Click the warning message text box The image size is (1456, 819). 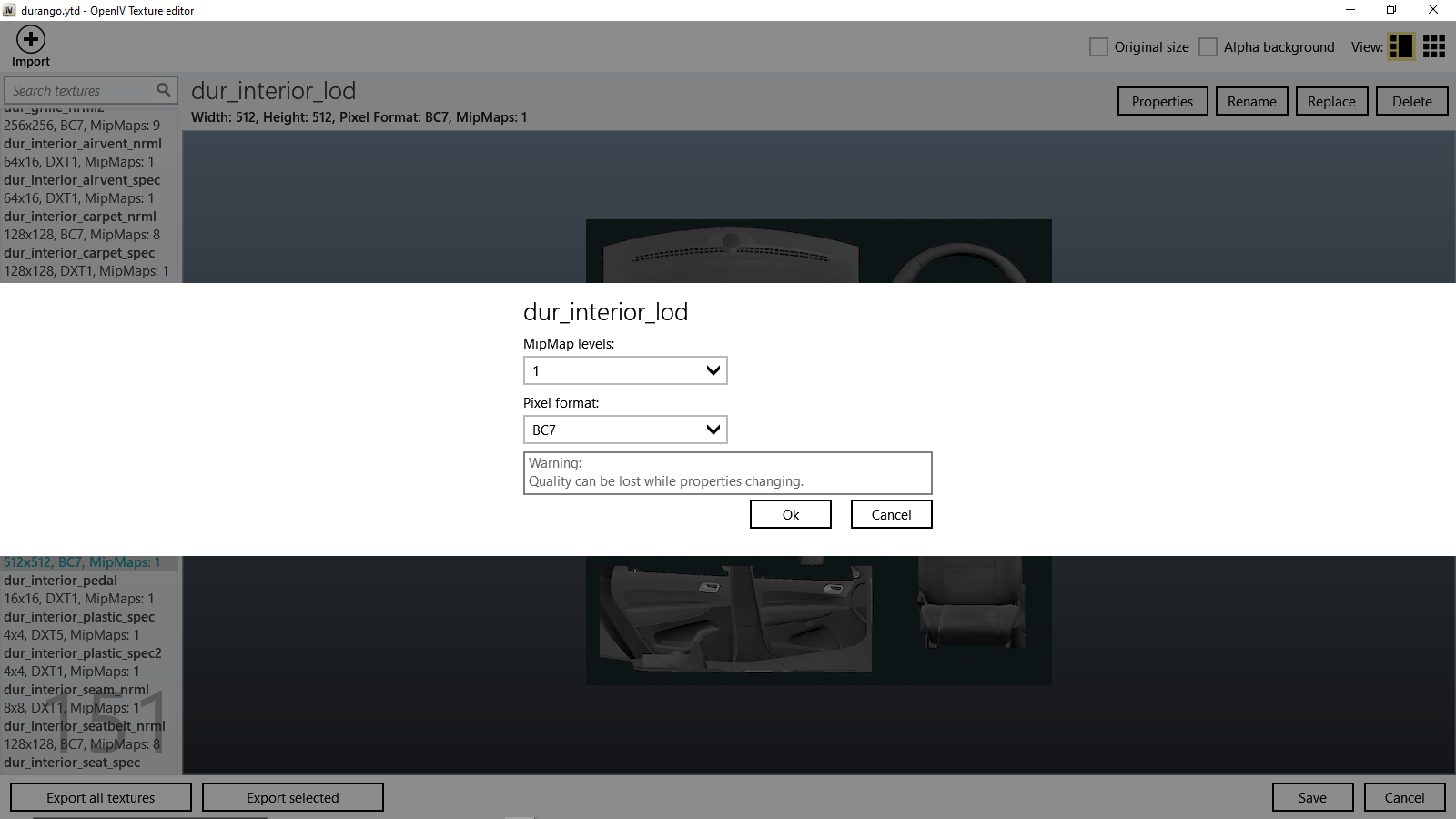727,472
